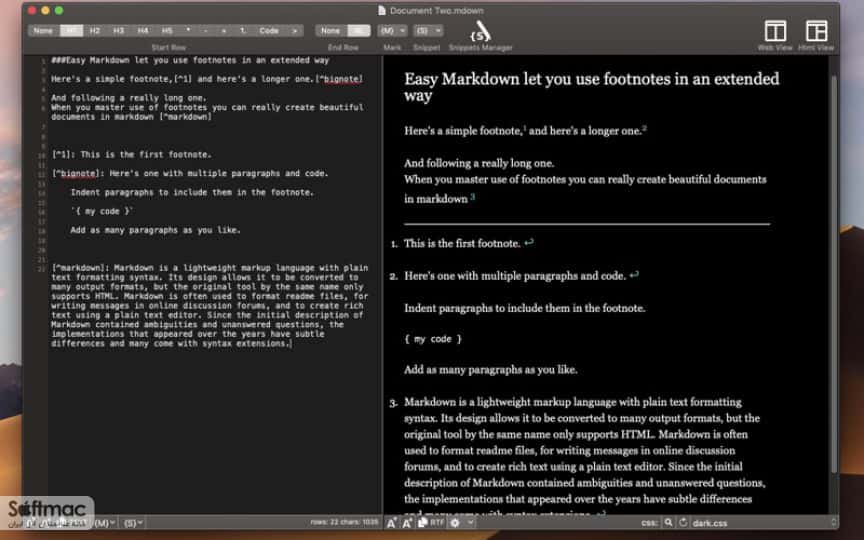The height and width of the screenshot is (540, 864).
Task: Search for a CSS file with magnifier icon
Action: 668,522
